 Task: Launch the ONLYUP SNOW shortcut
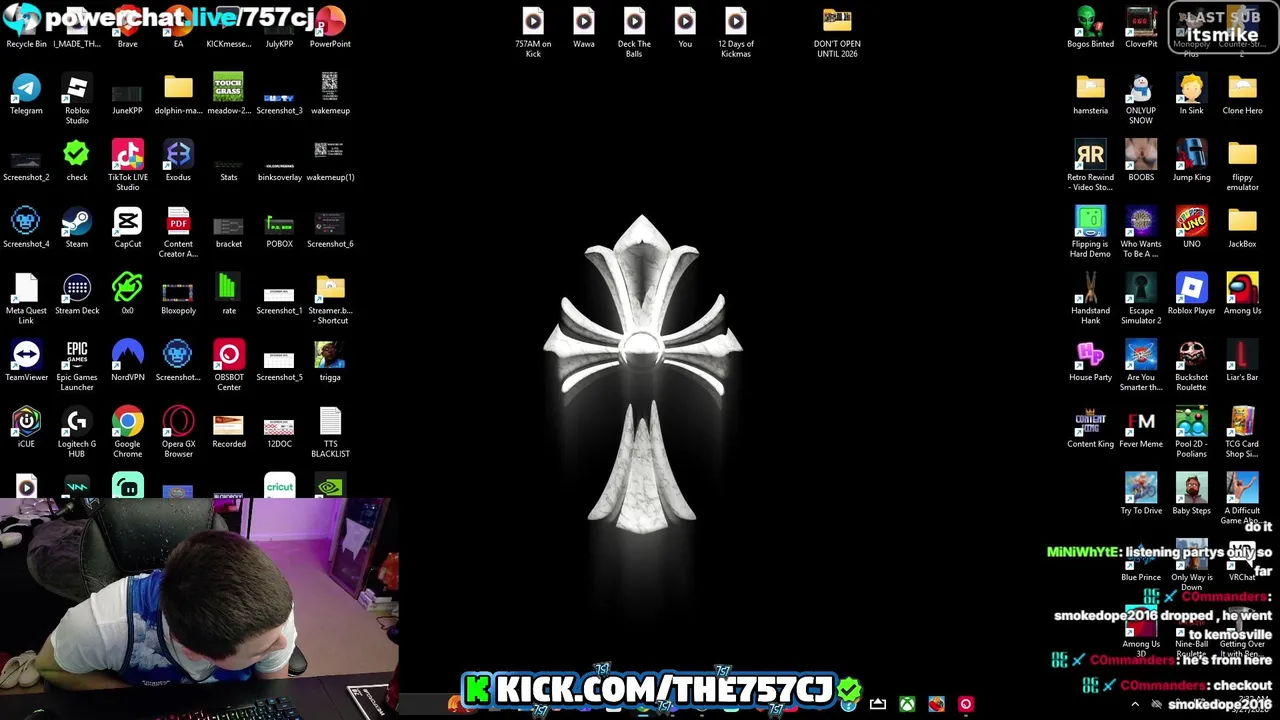1141,99
